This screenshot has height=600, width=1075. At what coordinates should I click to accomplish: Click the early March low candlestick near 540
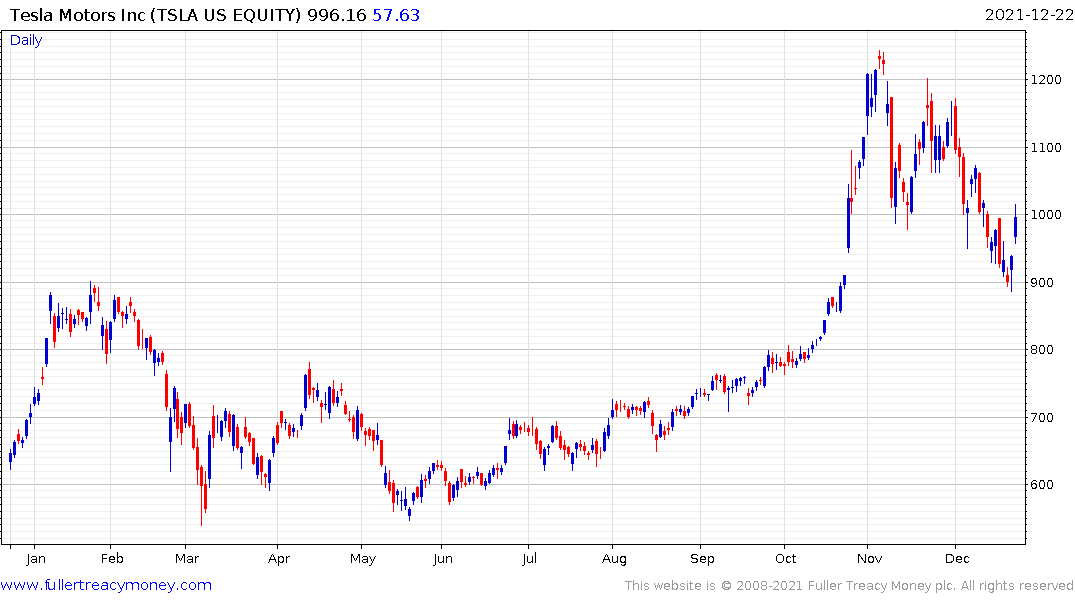[202, 496]
